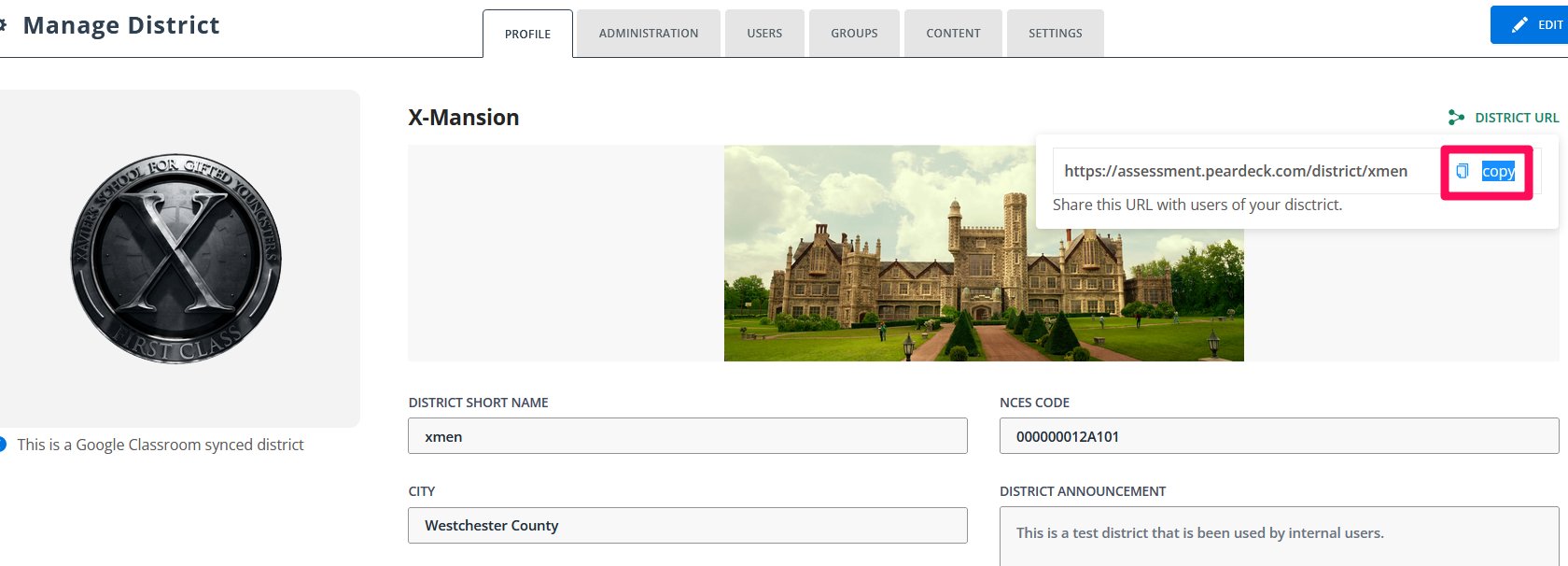This screenshot has height=566, width=1568.
Task: Click the District Announcement text area
Action: (1279, 536)
